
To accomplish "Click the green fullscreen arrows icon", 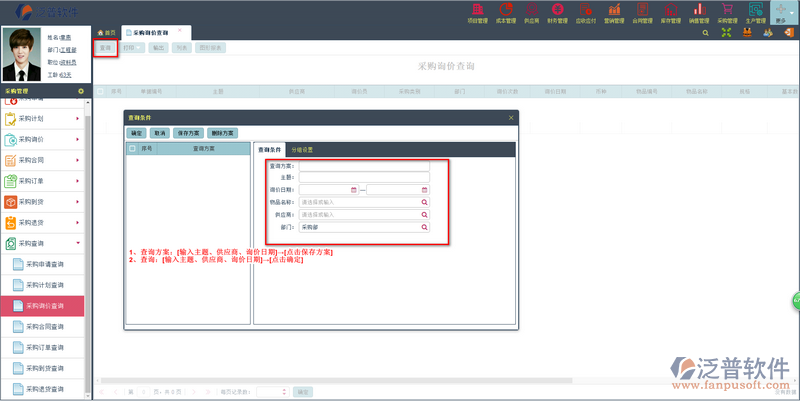I will (726, 33).
